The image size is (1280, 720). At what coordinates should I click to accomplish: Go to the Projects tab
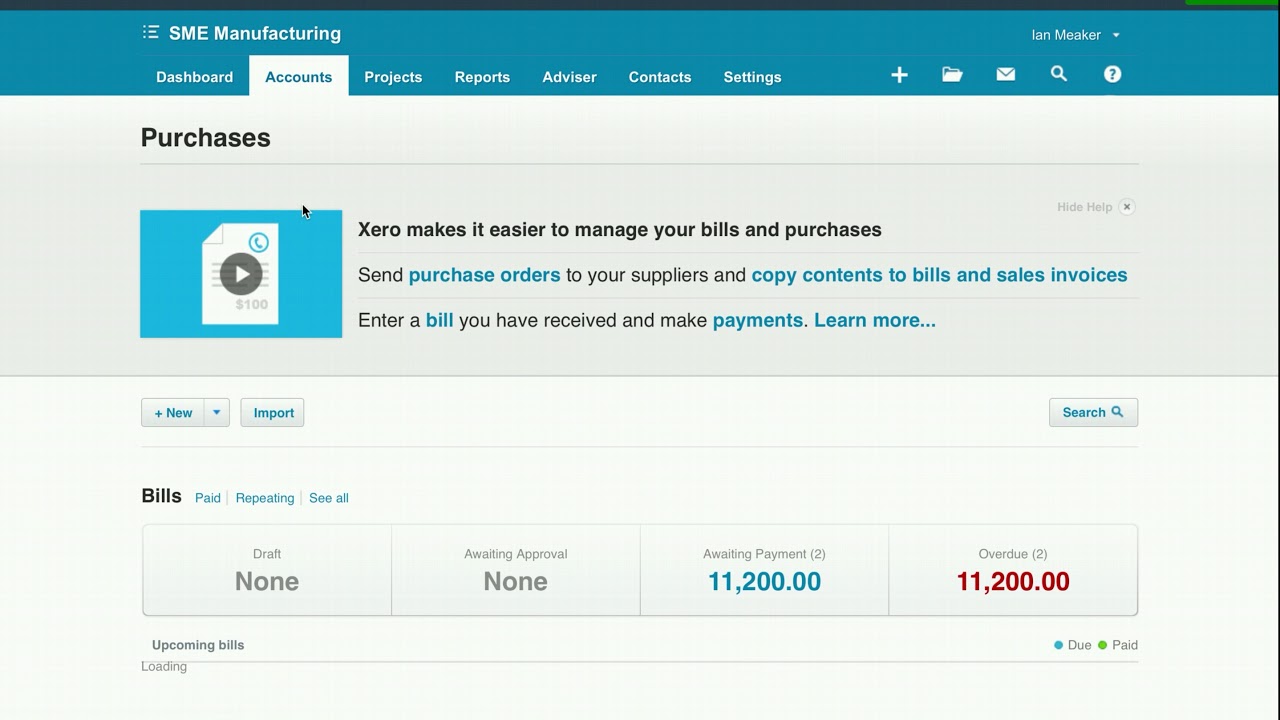point(393,77)
